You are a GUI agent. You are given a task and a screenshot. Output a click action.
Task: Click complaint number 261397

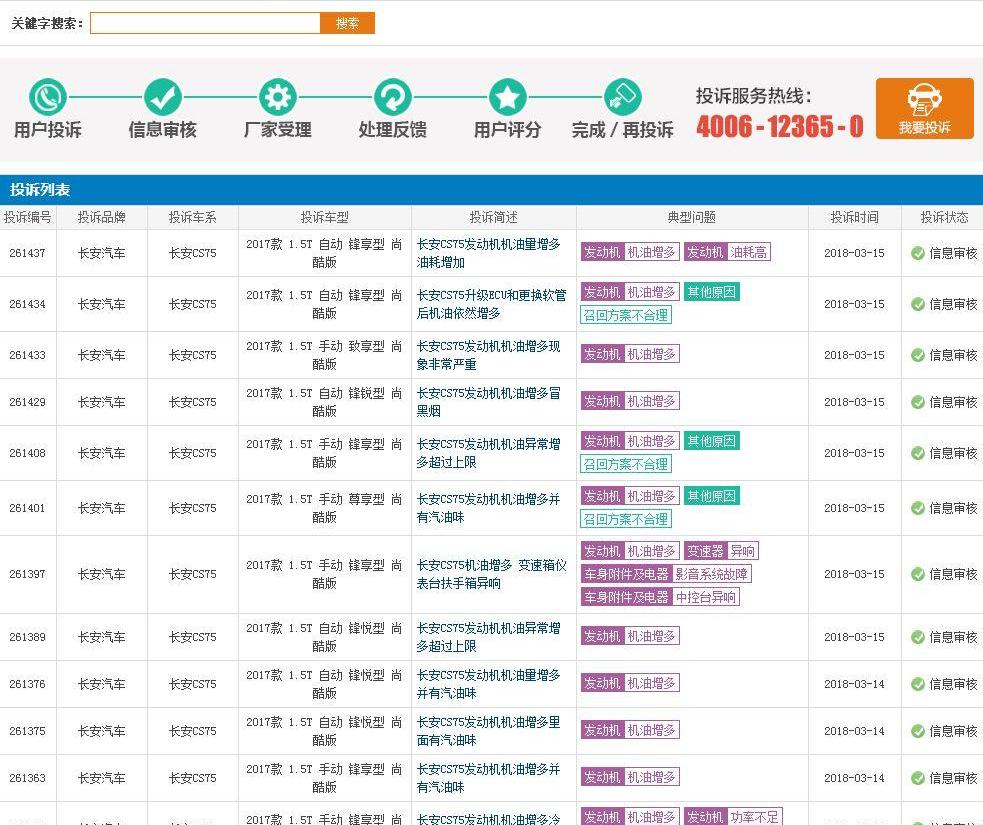point(28,574)
